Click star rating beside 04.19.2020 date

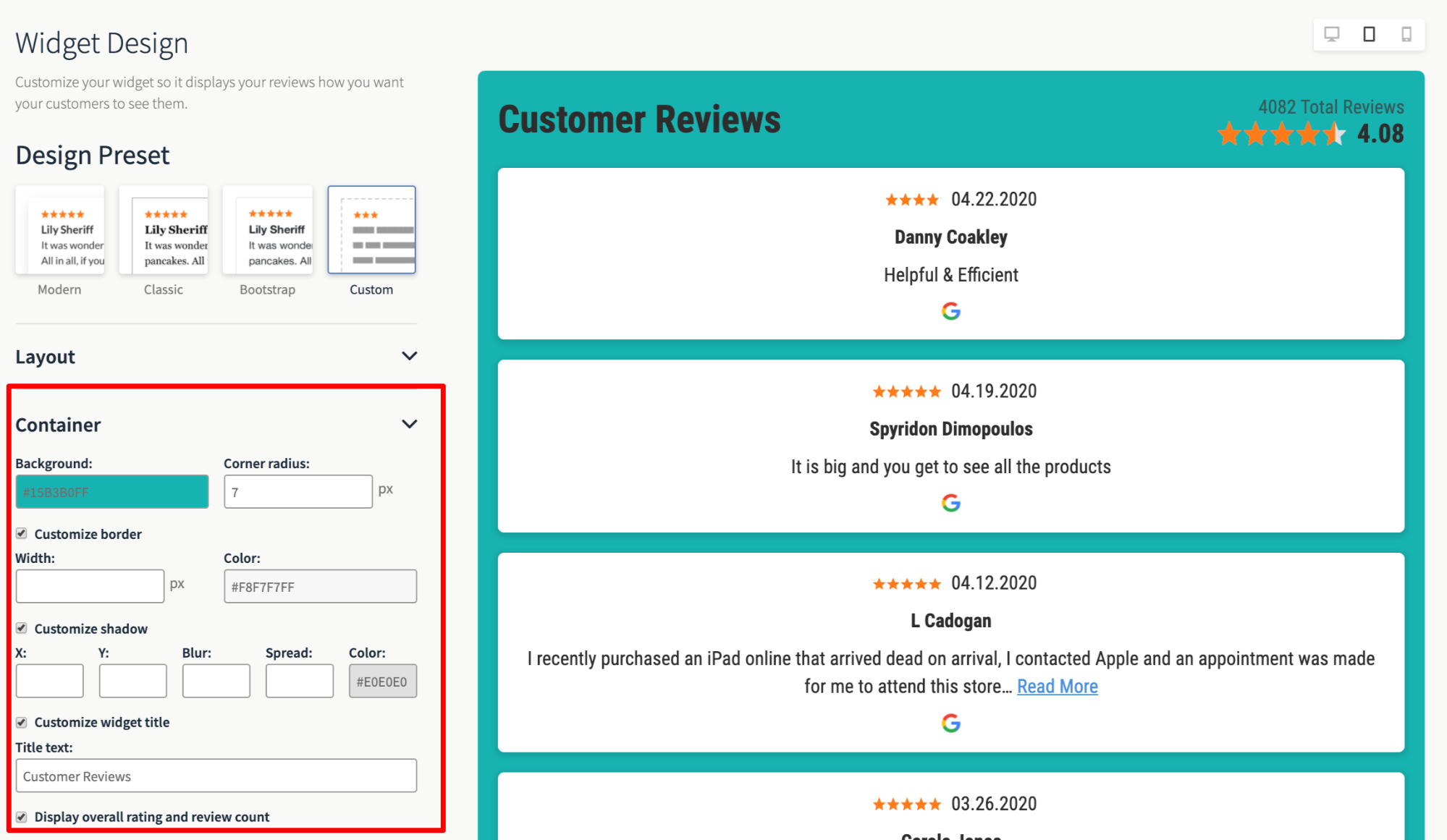click(x=906, y=391)
